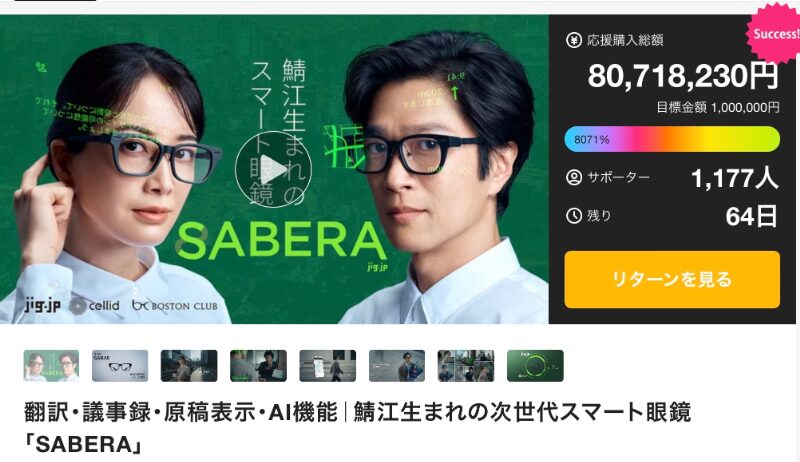
Task: Click the project title mentioning 次世代スマート眼鏡
Action: 357,428
